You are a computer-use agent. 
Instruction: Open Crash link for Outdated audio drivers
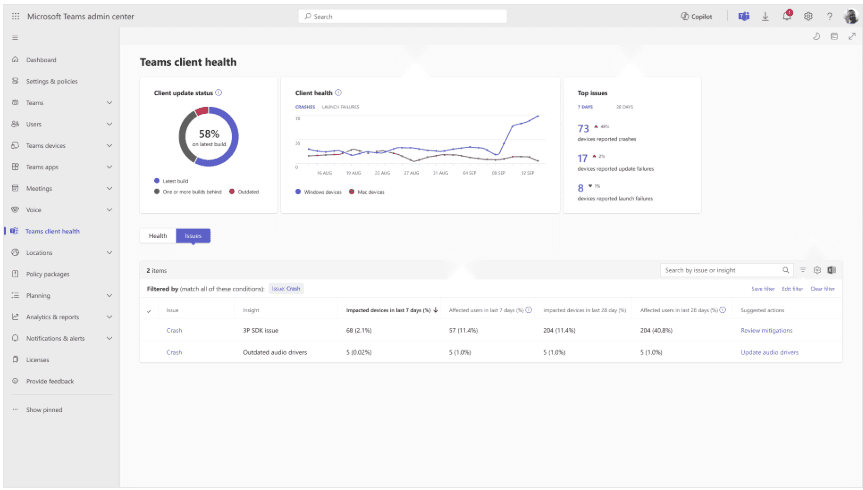[174, 353]
